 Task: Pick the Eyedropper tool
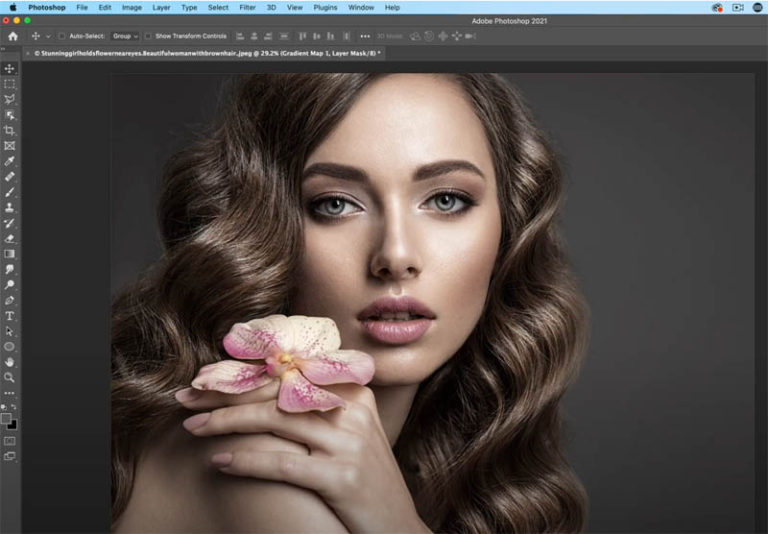tap(10, 161)
